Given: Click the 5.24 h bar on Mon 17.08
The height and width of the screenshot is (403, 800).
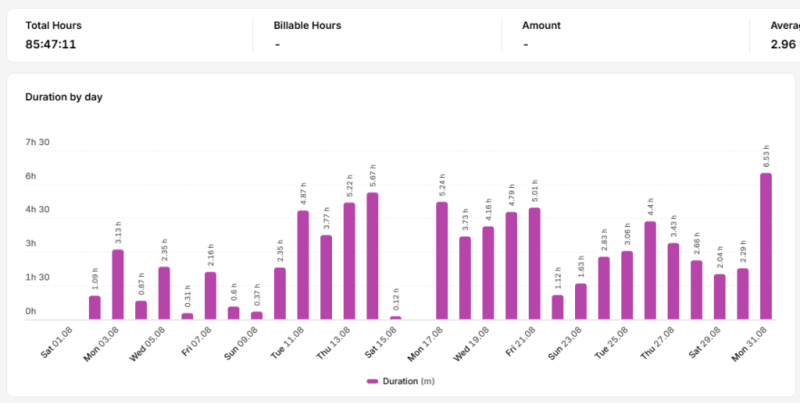Looking at the screenshot, I should click(x=442, y=261).
